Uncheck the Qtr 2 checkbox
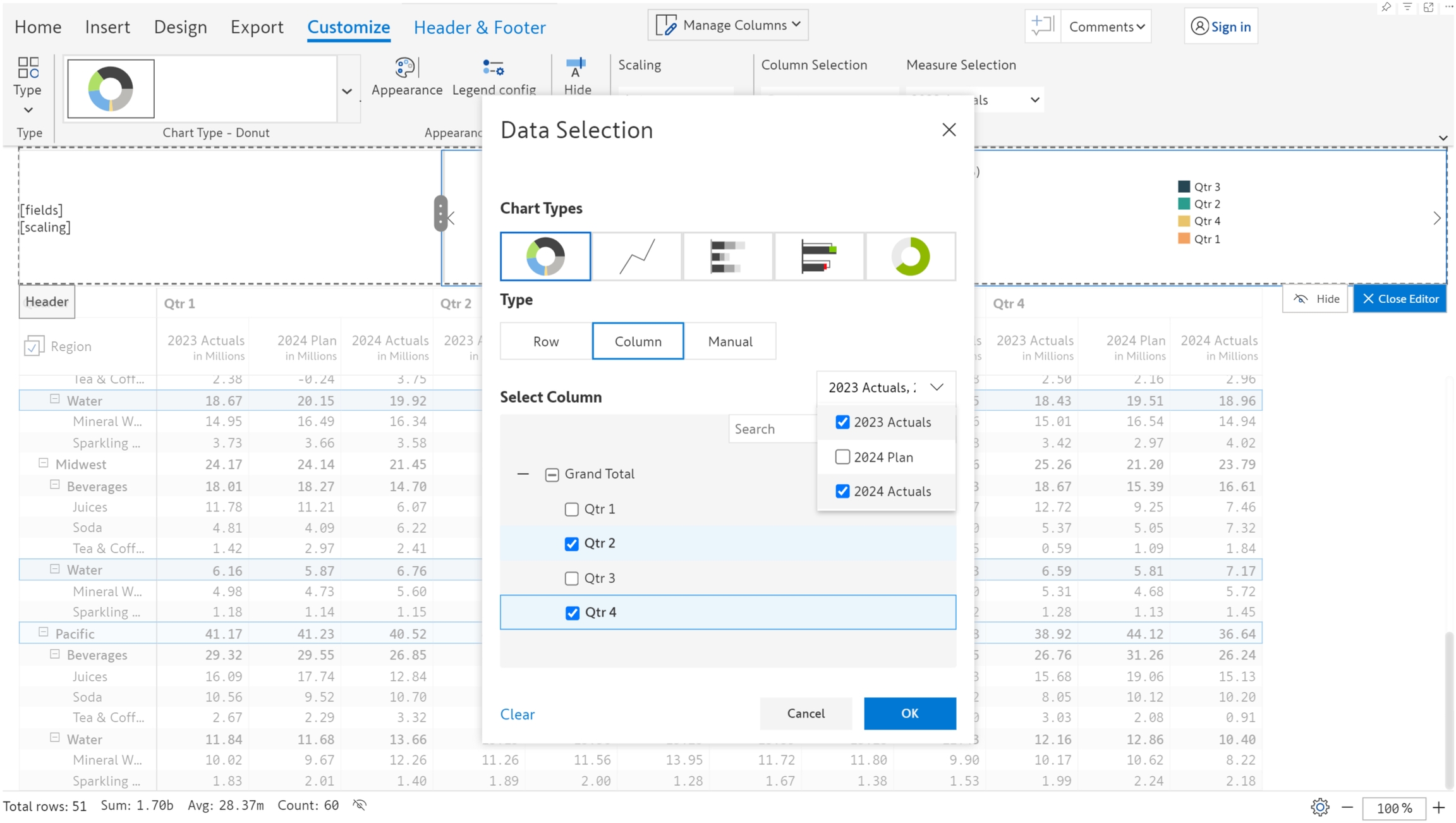The image size is (1456, 823). (x=571, y=544)
